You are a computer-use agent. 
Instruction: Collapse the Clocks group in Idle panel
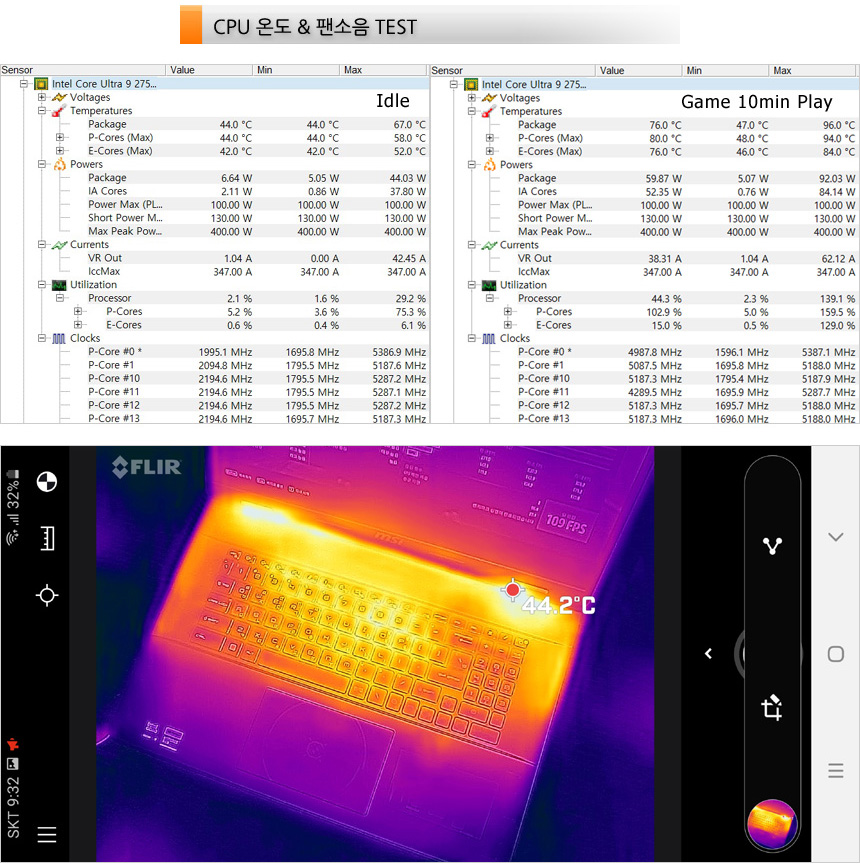pos(42,338)
